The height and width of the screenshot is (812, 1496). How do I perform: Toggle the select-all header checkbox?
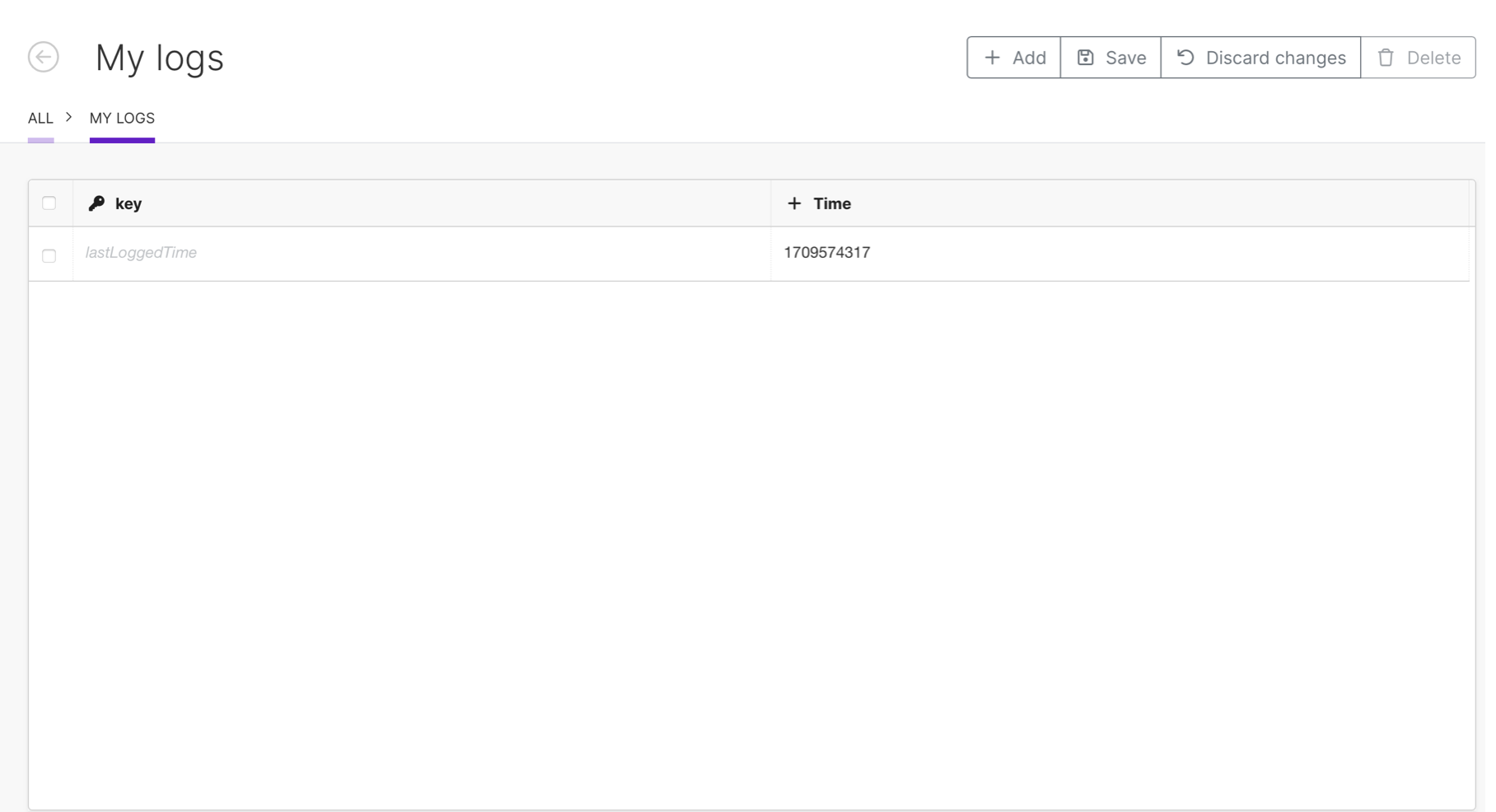pyautogui.click(x=49, y=204)
